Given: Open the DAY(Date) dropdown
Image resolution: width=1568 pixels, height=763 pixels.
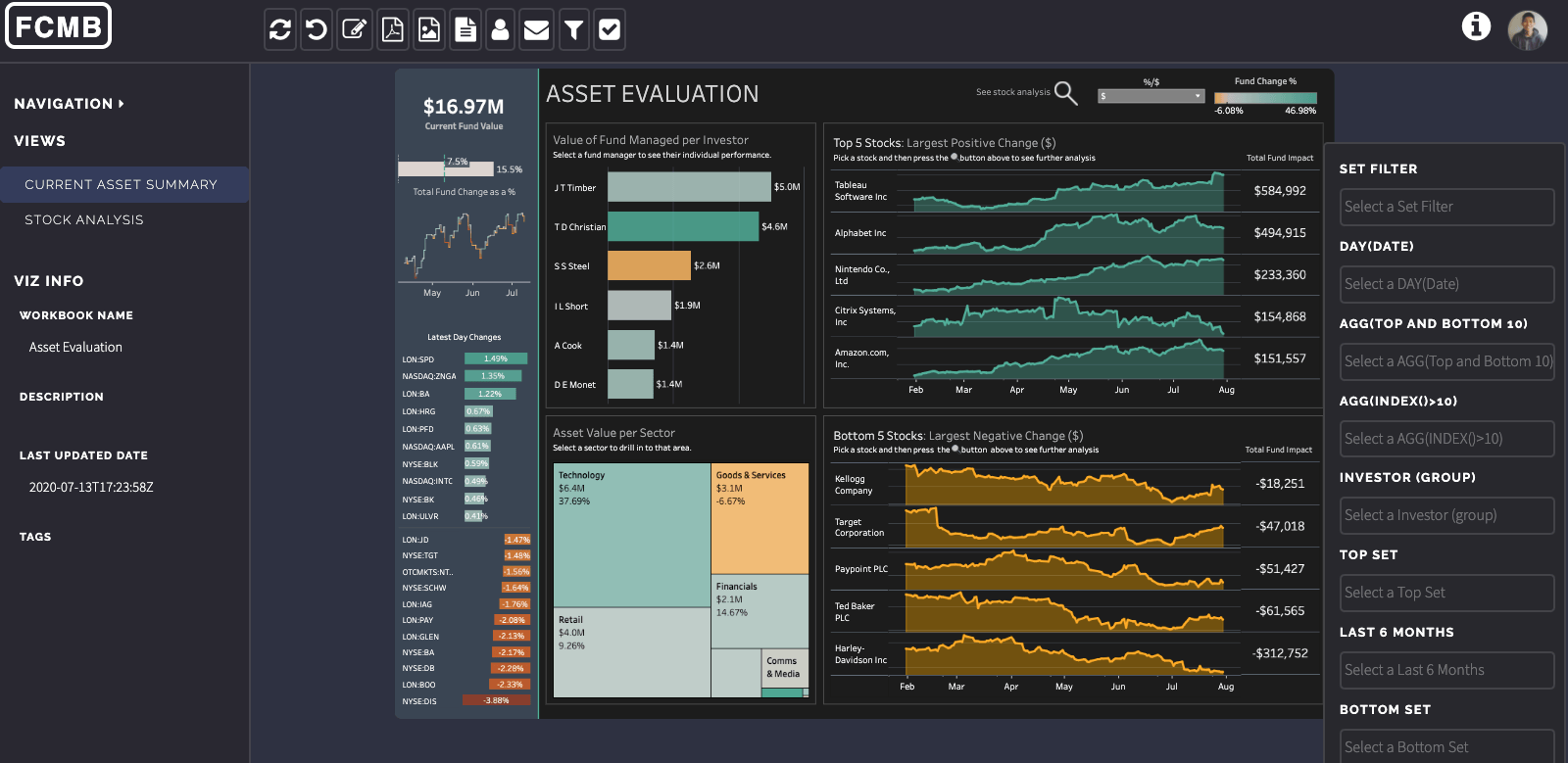Looking at the screenshot, I should 1446,284.
